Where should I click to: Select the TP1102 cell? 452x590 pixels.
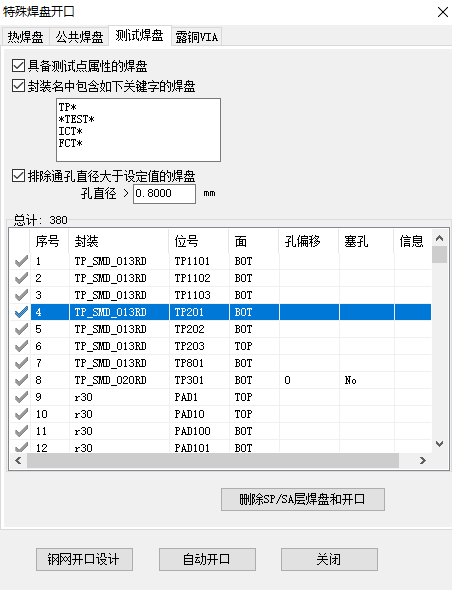199,278
